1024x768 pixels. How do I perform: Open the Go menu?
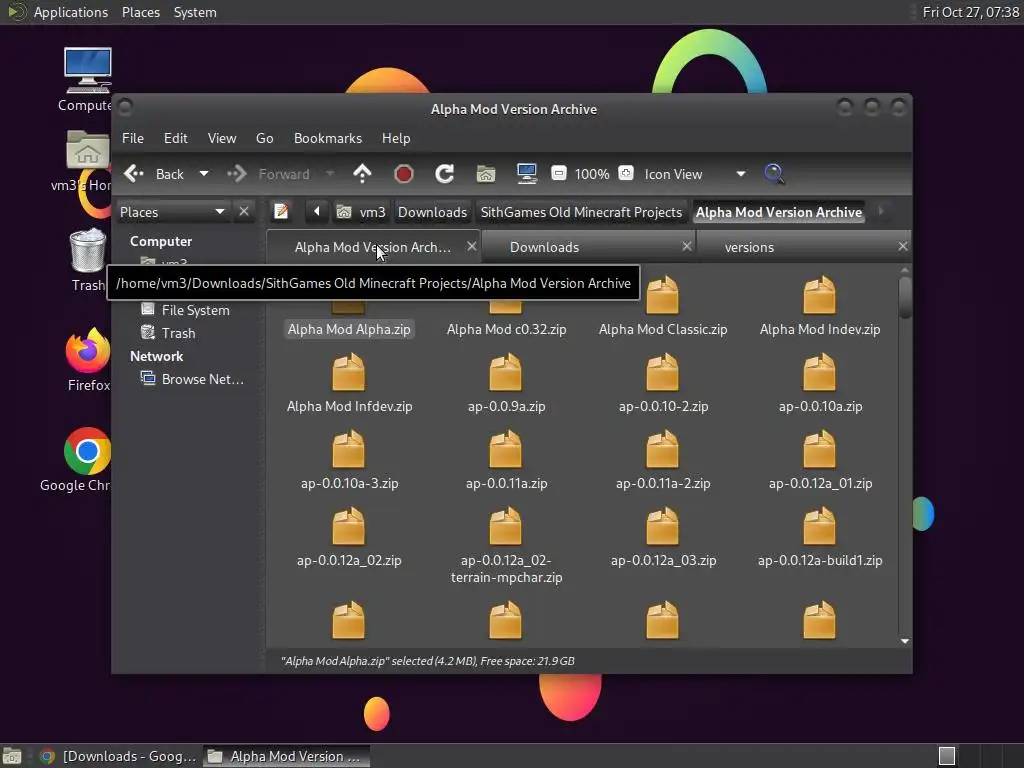pyautogui.click(x=264, y=138)
